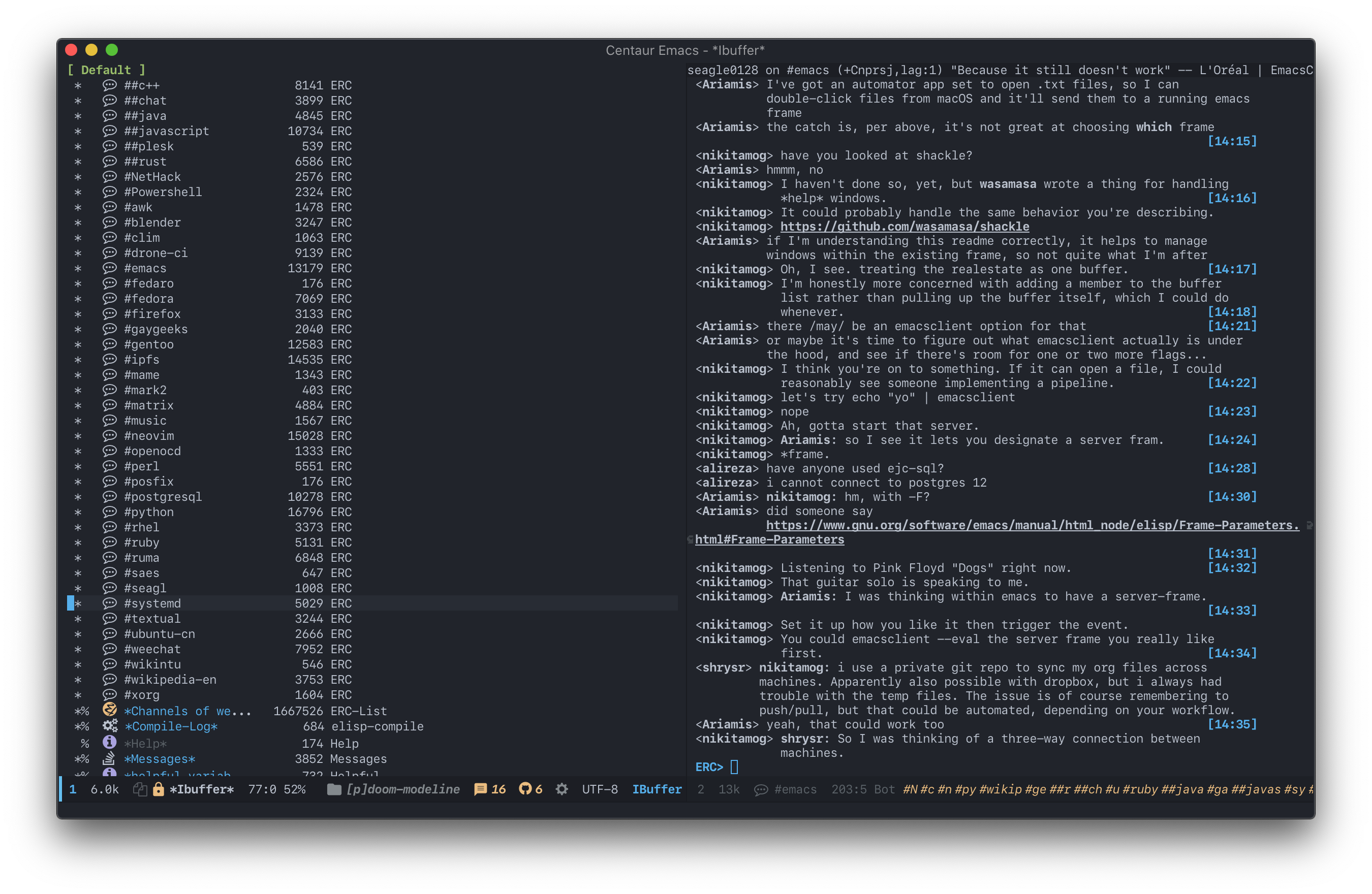Image resolution: width=1372 pixels, height=894 pixels.
Task: Select the #python buffer entry
Action: pyautogui.click(x=149, y=512)
